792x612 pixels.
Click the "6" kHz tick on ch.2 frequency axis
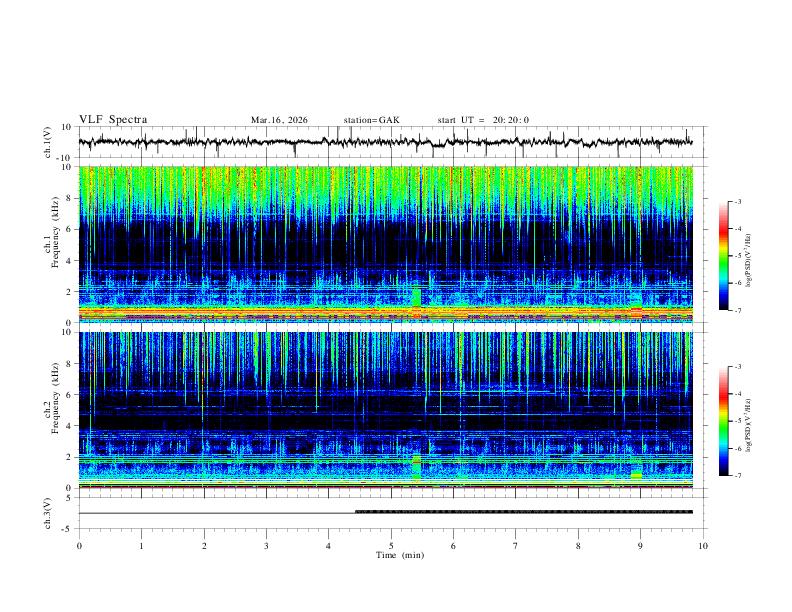pos(70,395)
